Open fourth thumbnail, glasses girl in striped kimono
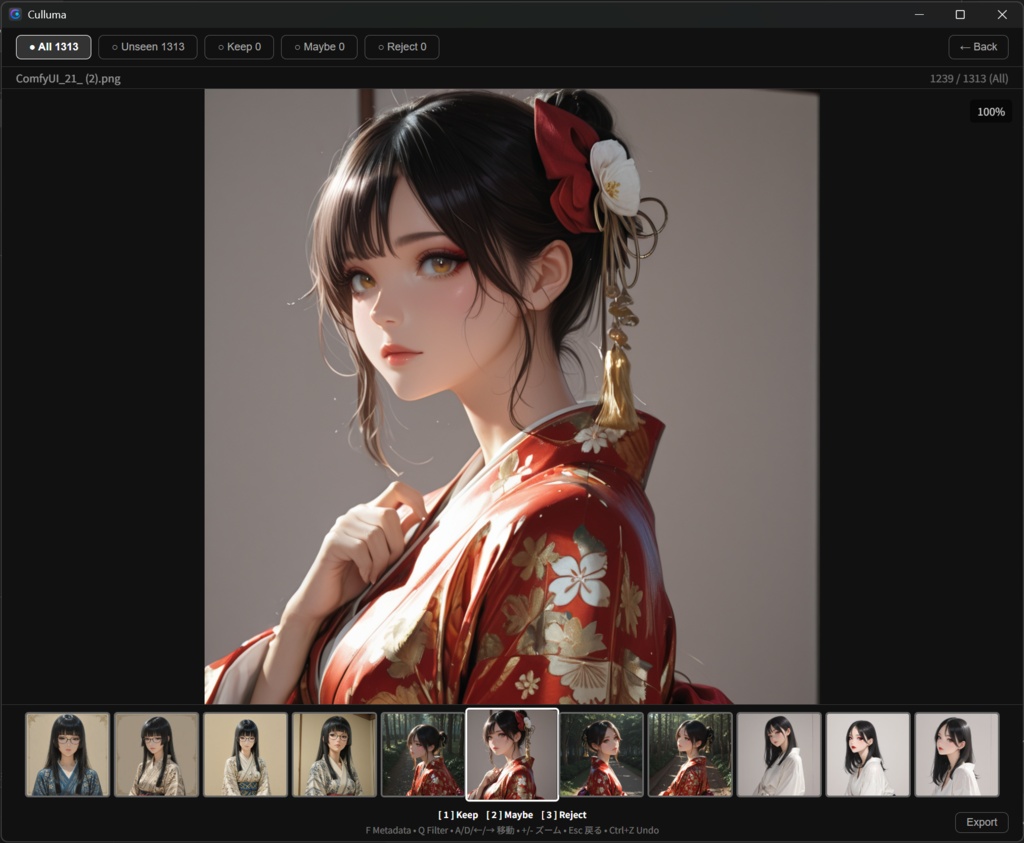Image resolution: width=1024 pixels, height=843 pixels. coord(334,755)
